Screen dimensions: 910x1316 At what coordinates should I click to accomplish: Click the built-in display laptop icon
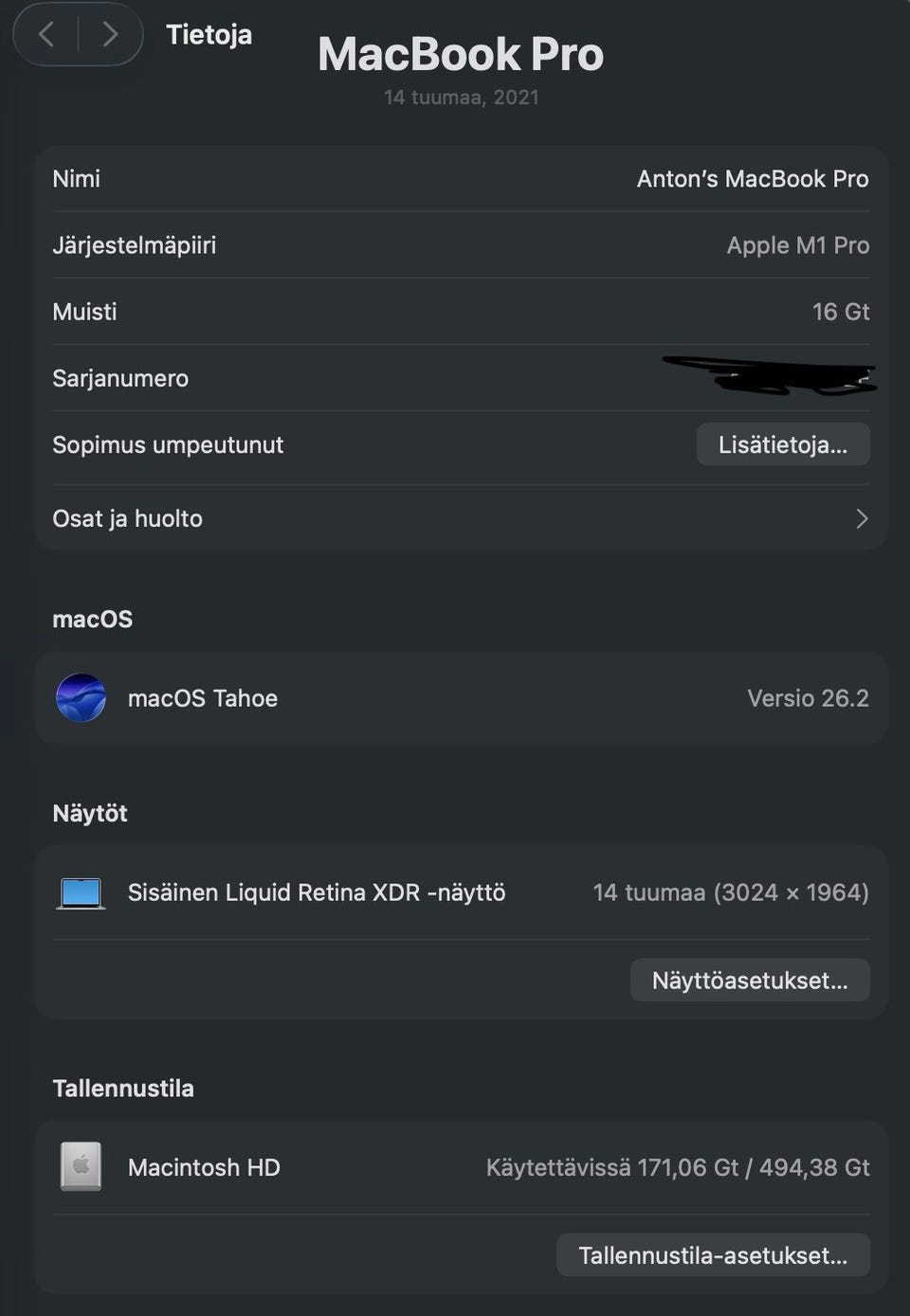point(81,892)
